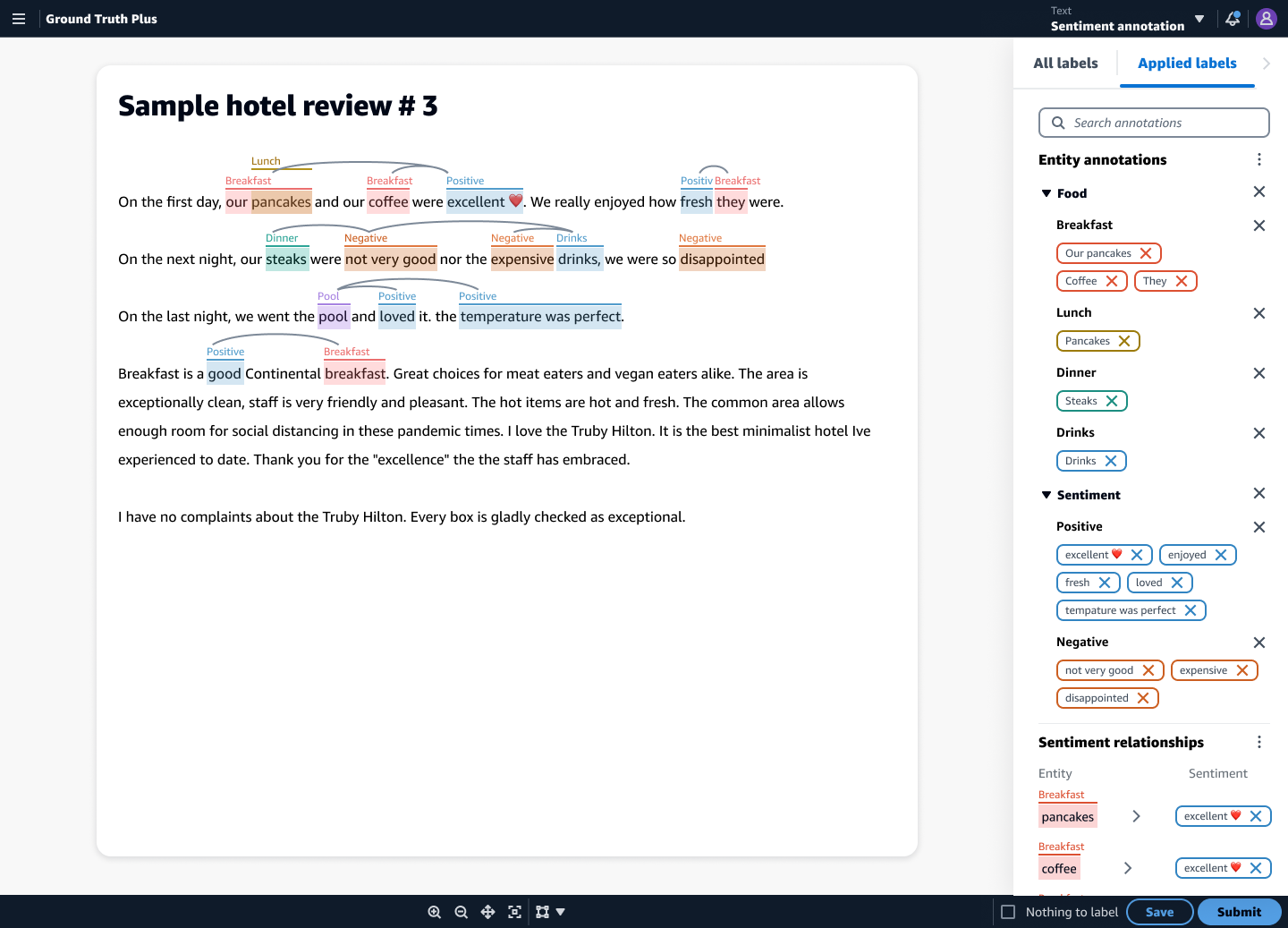Delete the 'They' chip under Breakfast
Screen dimensions: 1288x928
pos(1182,281)
